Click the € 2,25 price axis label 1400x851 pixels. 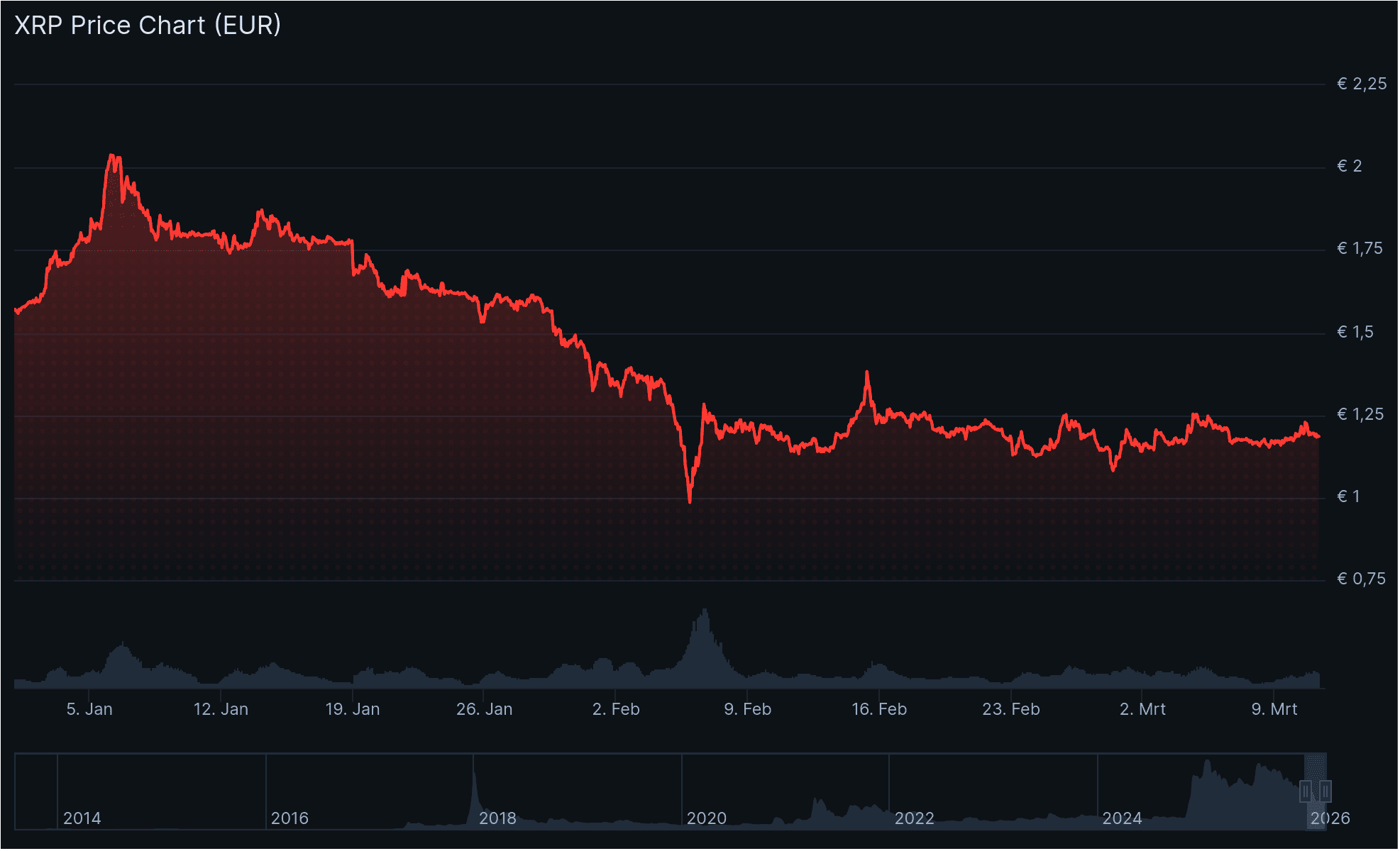(1360, 83)
